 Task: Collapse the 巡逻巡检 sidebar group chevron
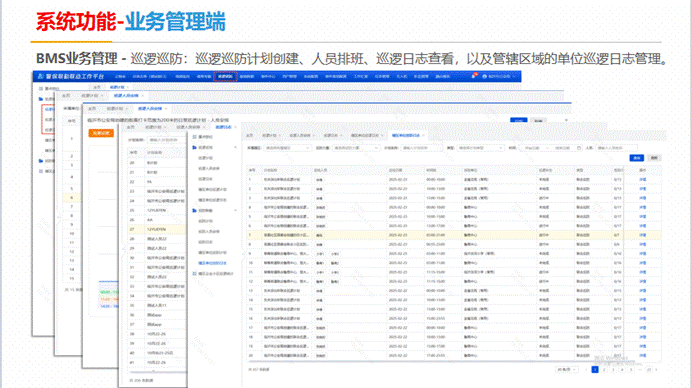point(235,147)
